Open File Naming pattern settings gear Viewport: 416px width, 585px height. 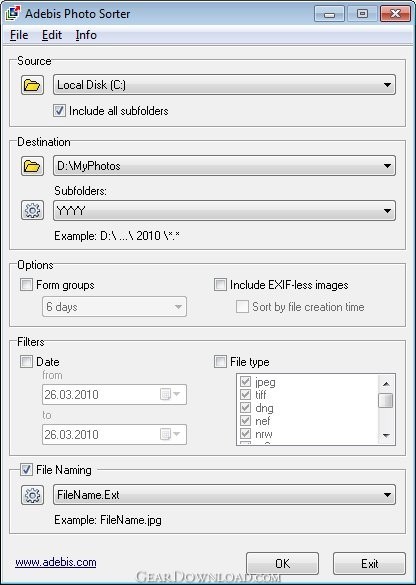(x=32, y=495)
